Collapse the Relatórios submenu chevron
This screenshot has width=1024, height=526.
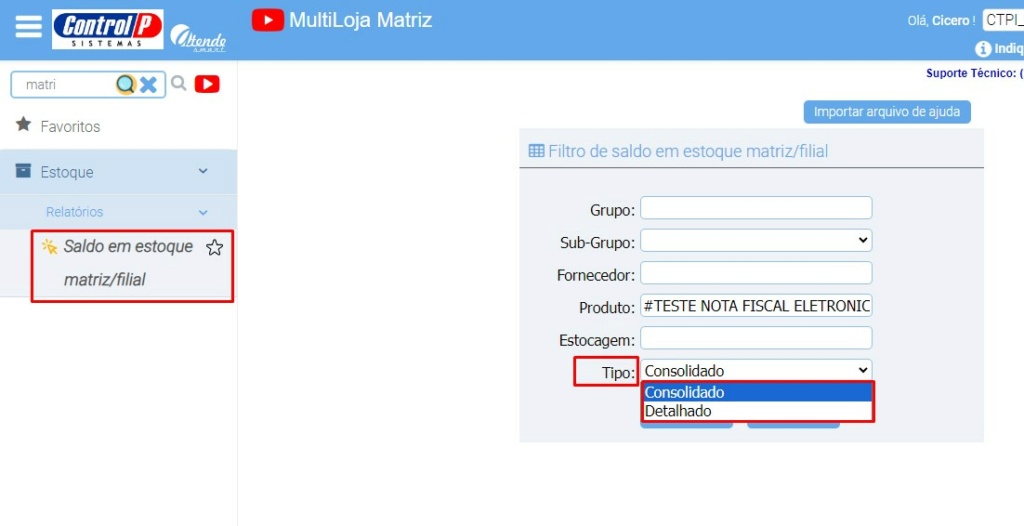click(x=203, y=212)
